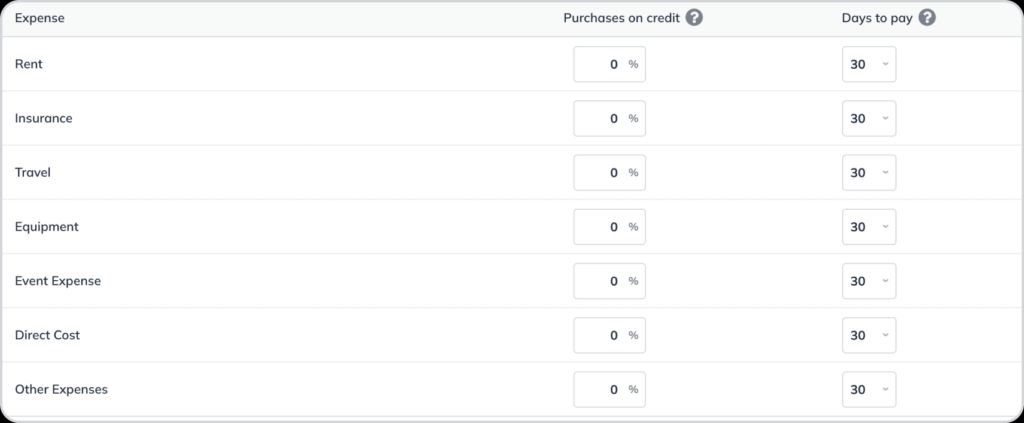Click the Expense column header
1024x423 pixels.
41,17
